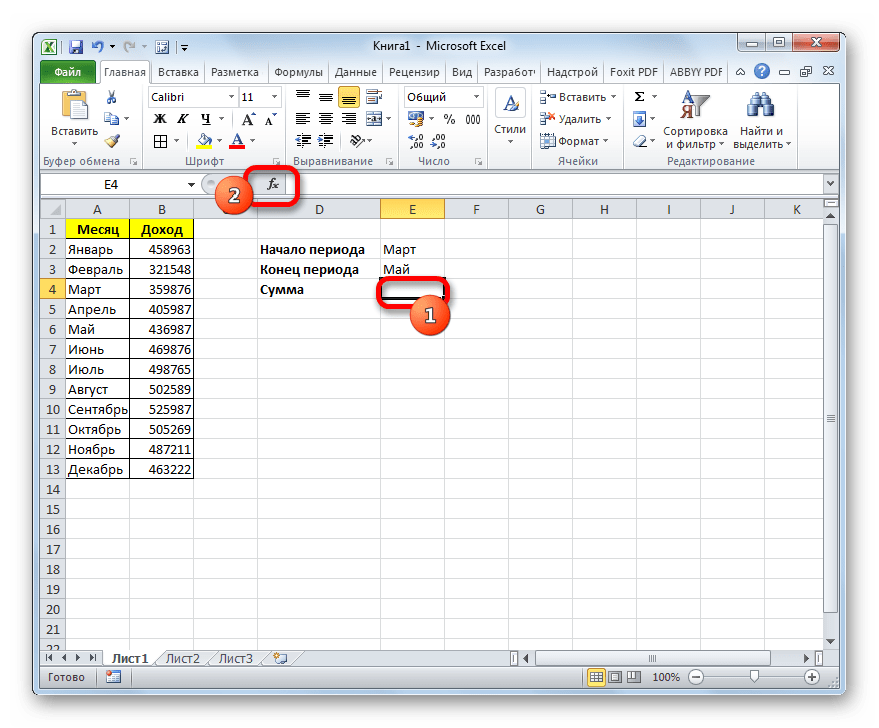The image size is (879, 728).
Task: Click the zoom out minus button
Action: [696, 677]
